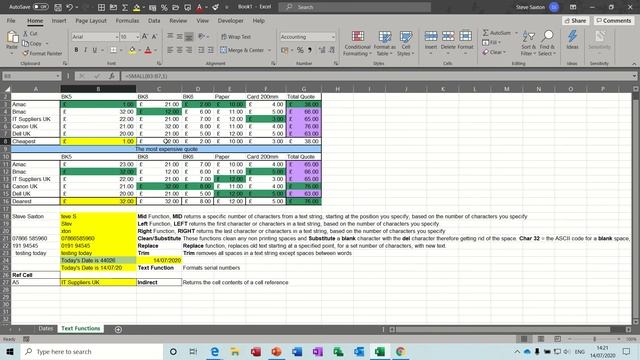Click the horizontal scrollbar
This screenshot has height=360, width=640.
(503, 329)
